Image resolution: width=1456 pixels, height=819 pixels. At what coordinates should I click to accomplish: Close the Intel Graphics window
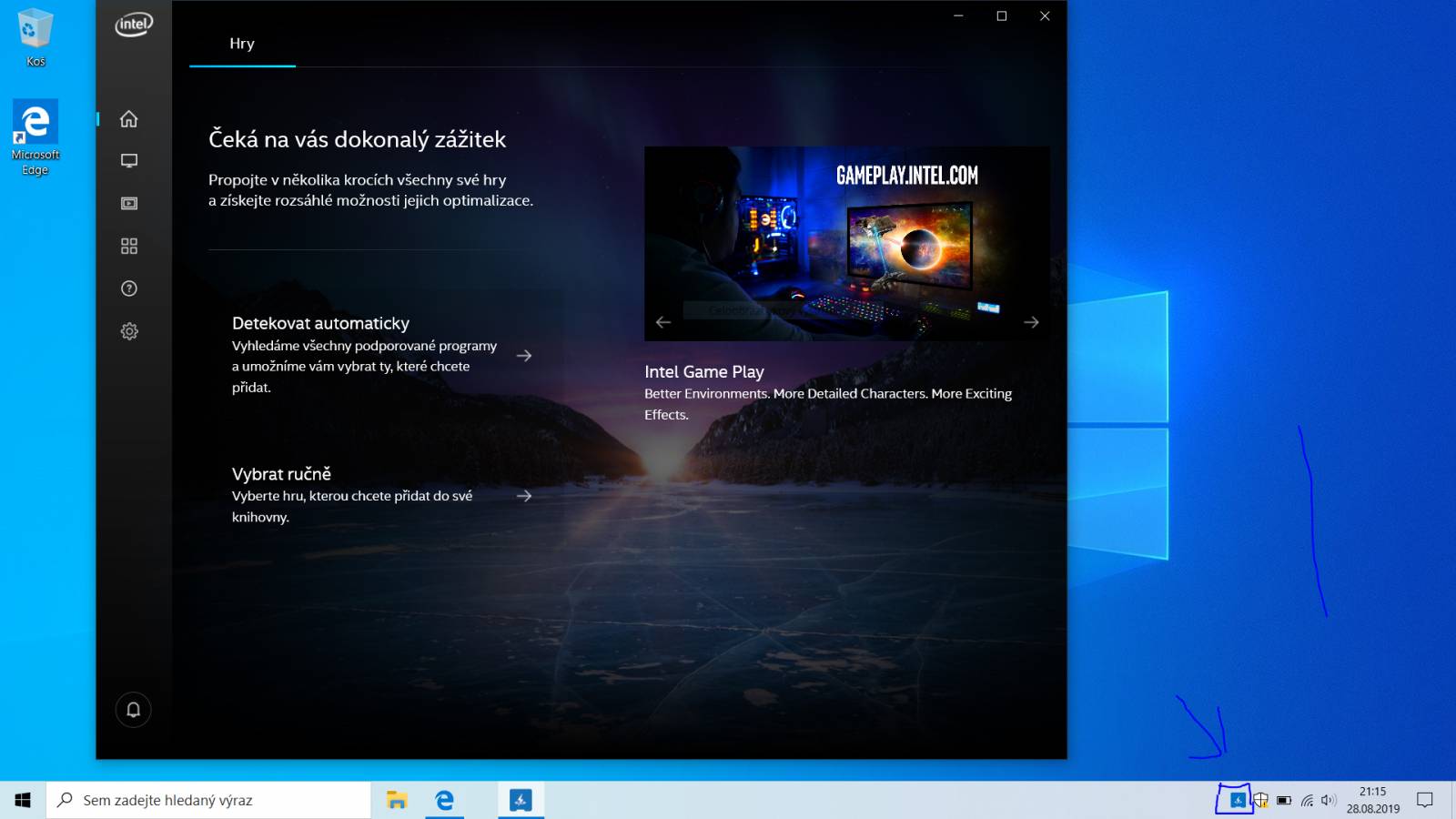[x=1045, y=15]
